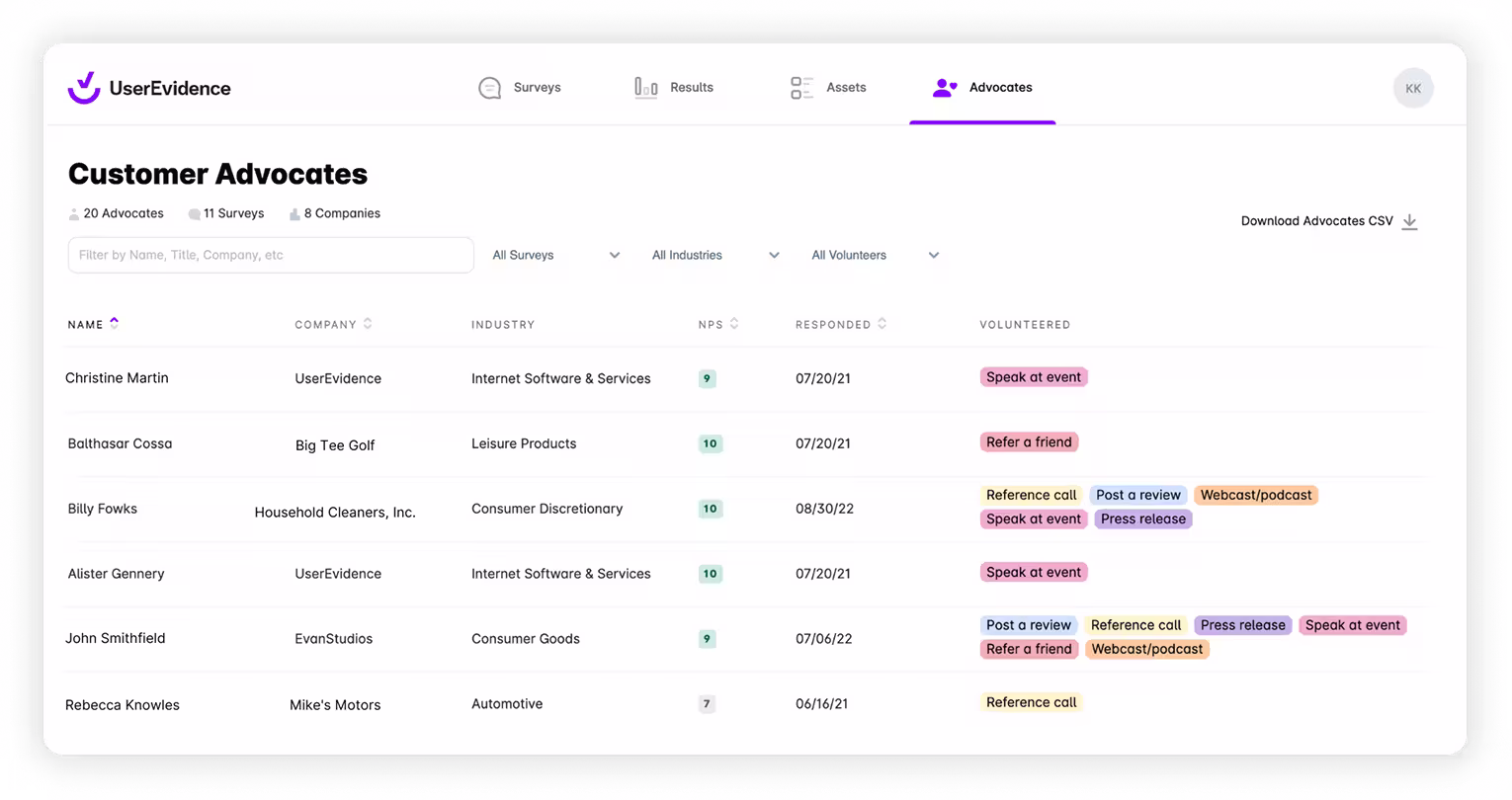
Task: Open the KK user avatar menu
Action: [x=1413, y=88]
